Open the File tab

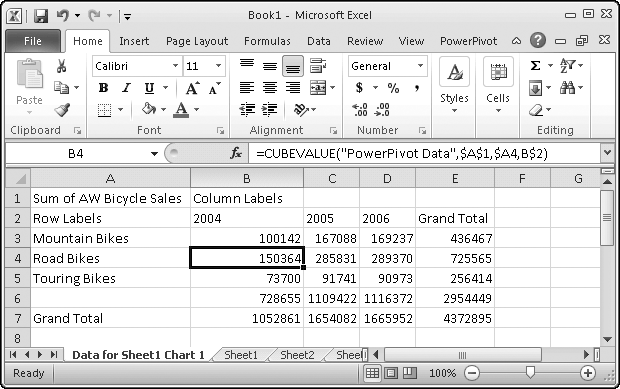(32, 41)
